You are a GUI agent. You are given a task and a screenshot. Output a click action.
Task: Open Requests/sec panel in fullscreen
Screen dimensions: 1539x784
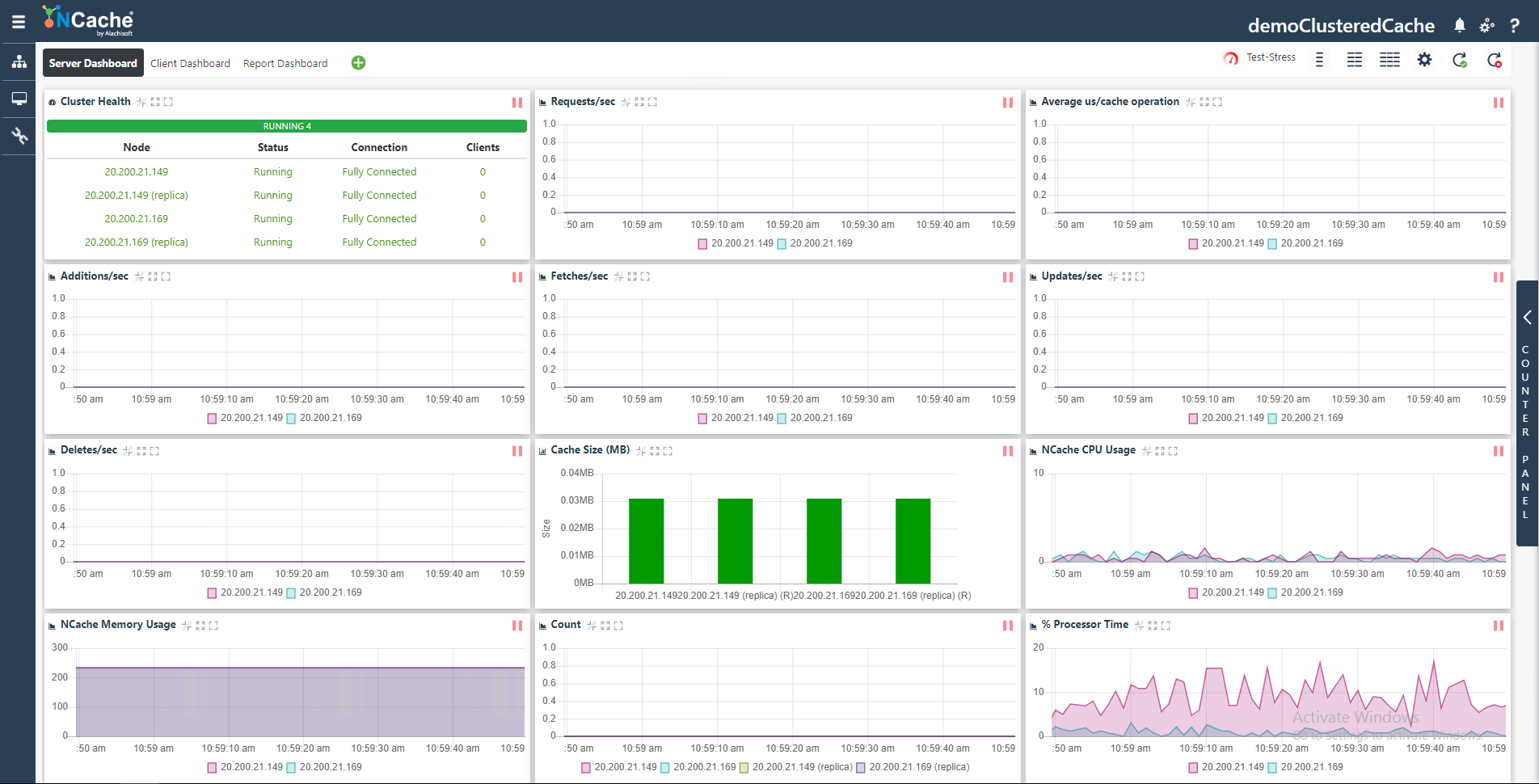(652, 102)
